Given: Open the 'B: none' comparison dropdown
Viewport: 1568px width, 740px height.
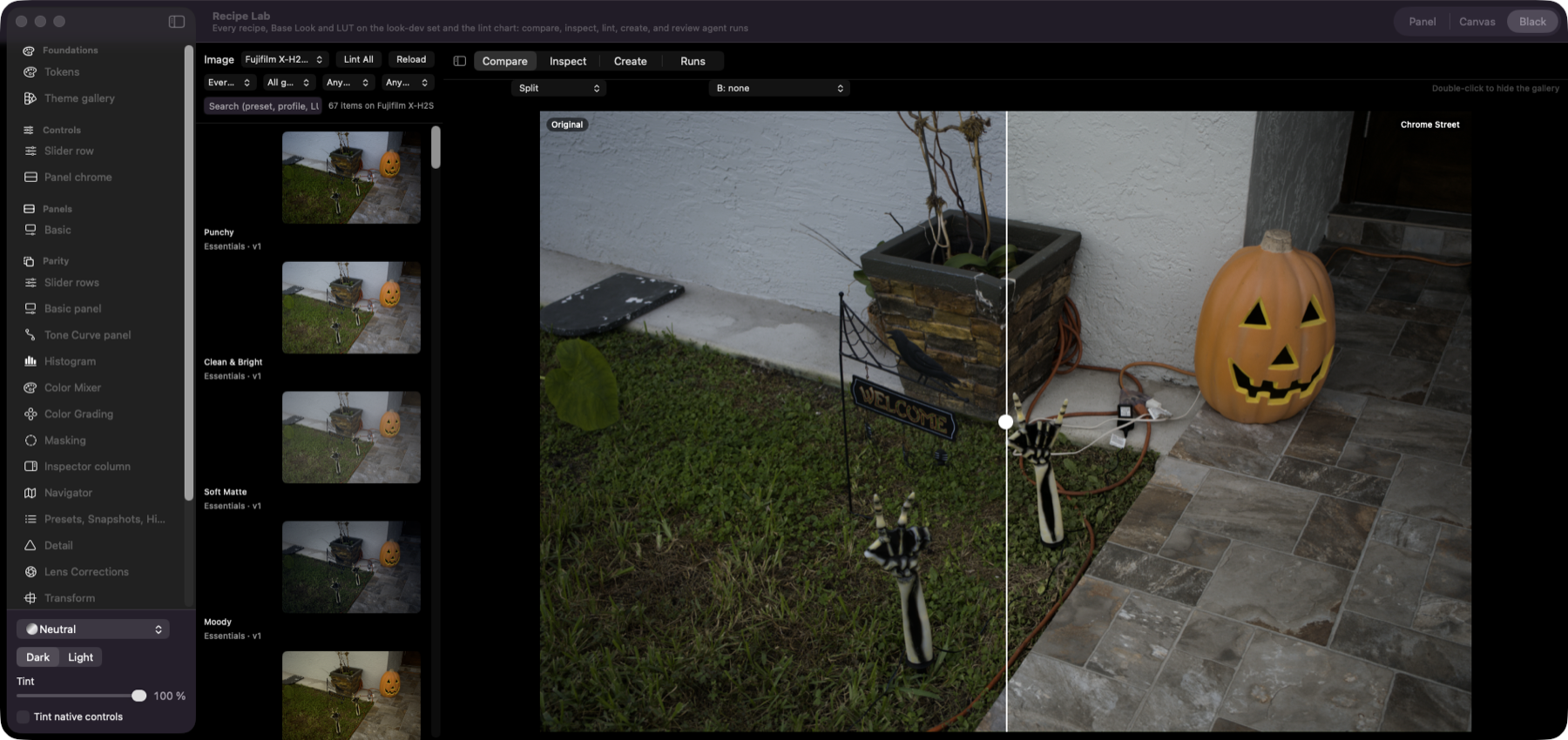Looking at the screenshot, I should pos(780,88).
